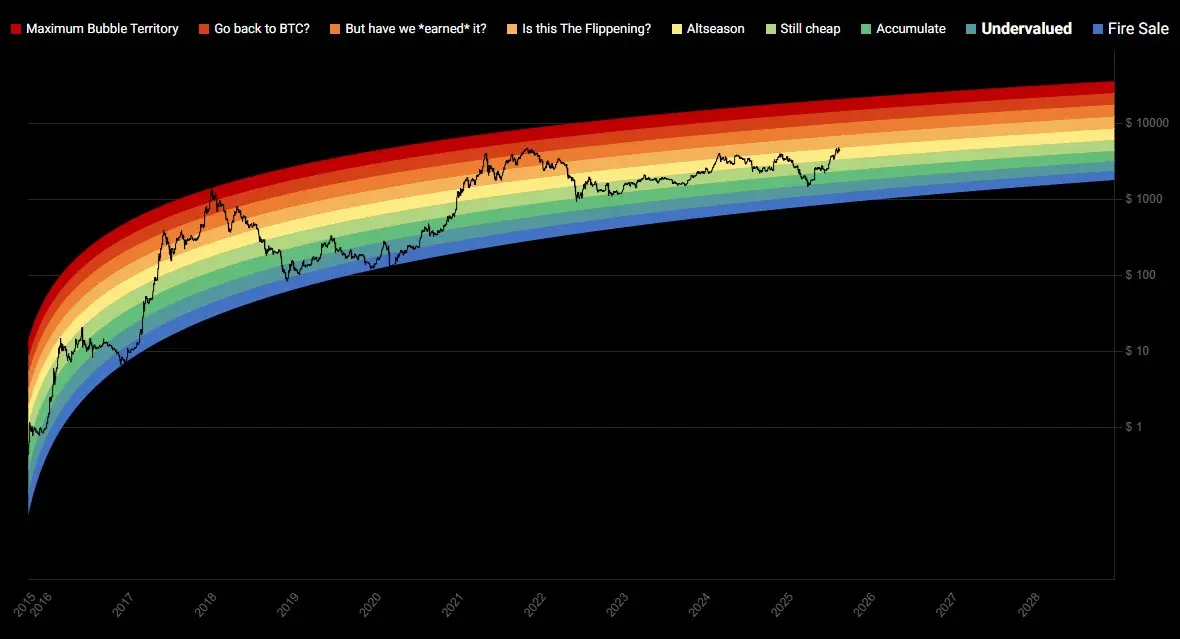Screen dimensions: 1180x639
Task: Click the $ 100 axis label
Action: point(1140,275)
